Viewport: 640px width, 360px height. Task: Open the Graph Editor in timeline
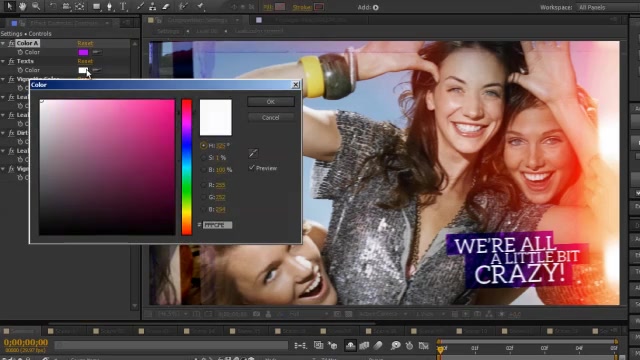coord(424,346)
